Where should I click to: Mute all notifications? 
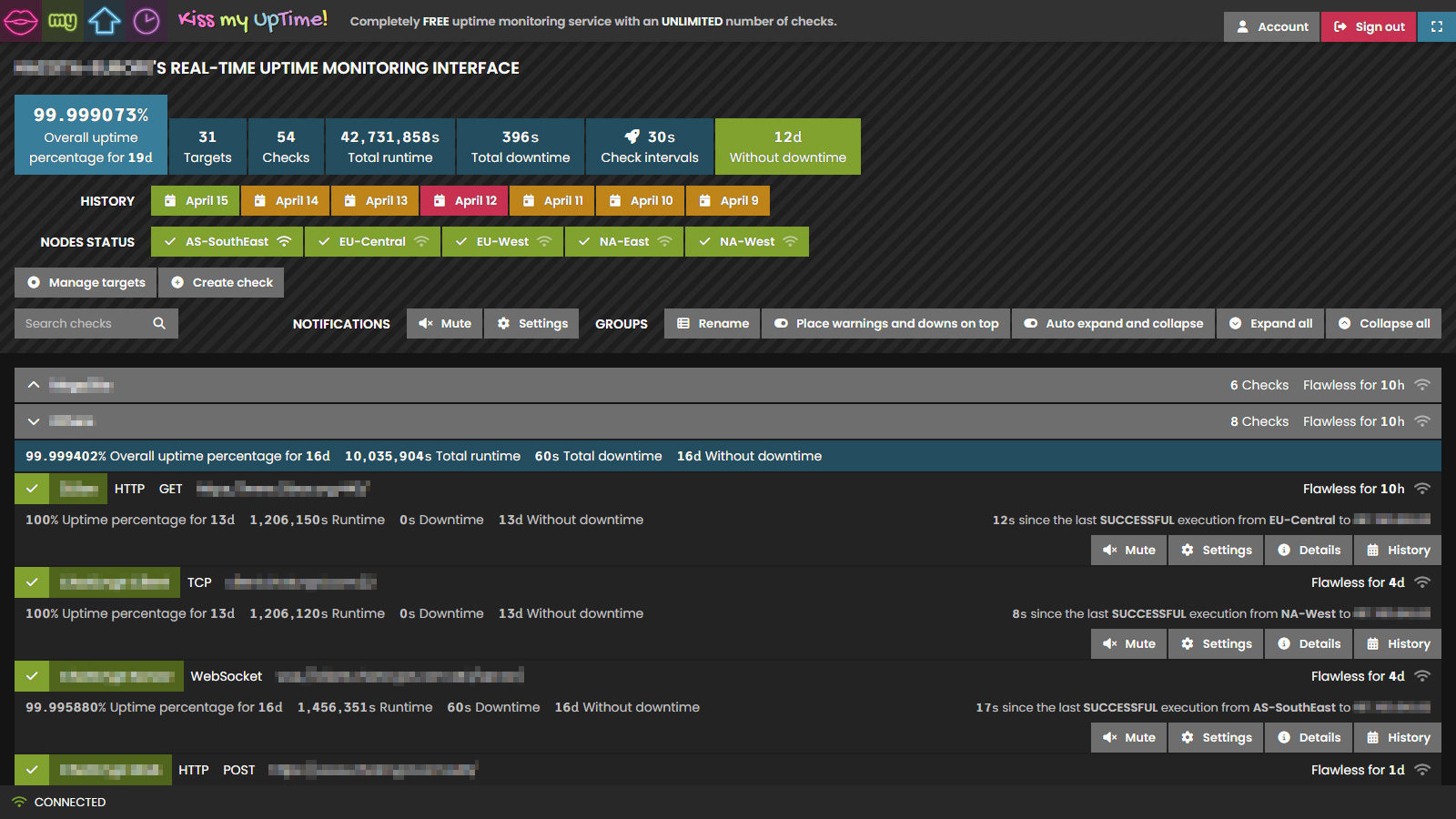click(444, 323)
